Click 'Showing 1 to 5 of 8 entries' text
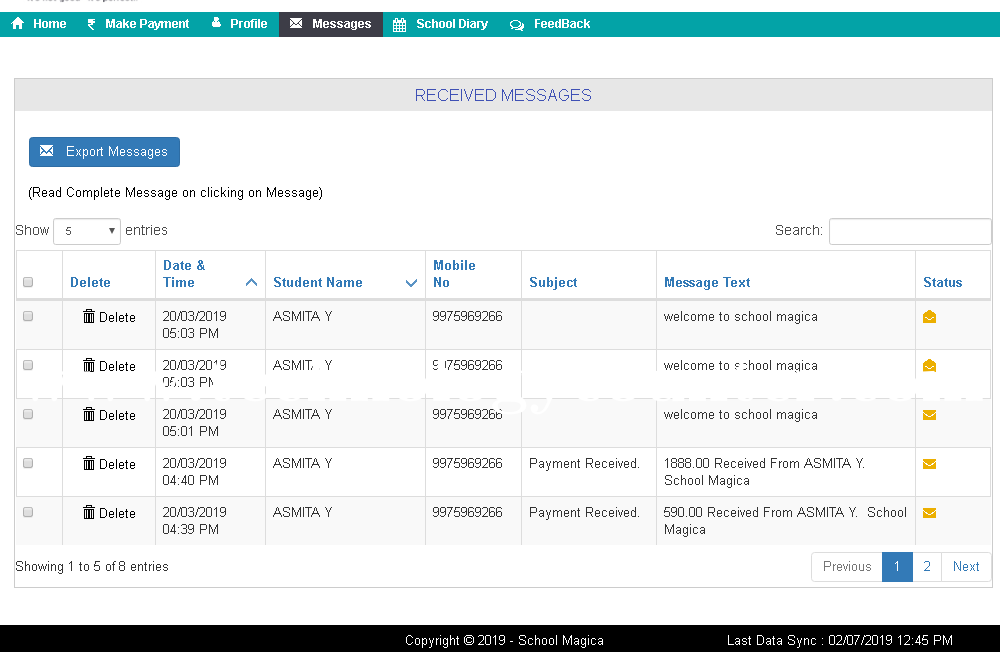 [x=92, y=567]
